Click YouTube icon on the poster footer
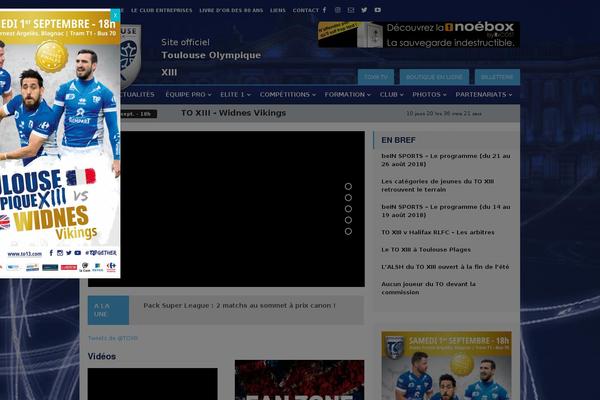Image resolution: width=600 pixels, height=400 pixels. coord(78,253)
